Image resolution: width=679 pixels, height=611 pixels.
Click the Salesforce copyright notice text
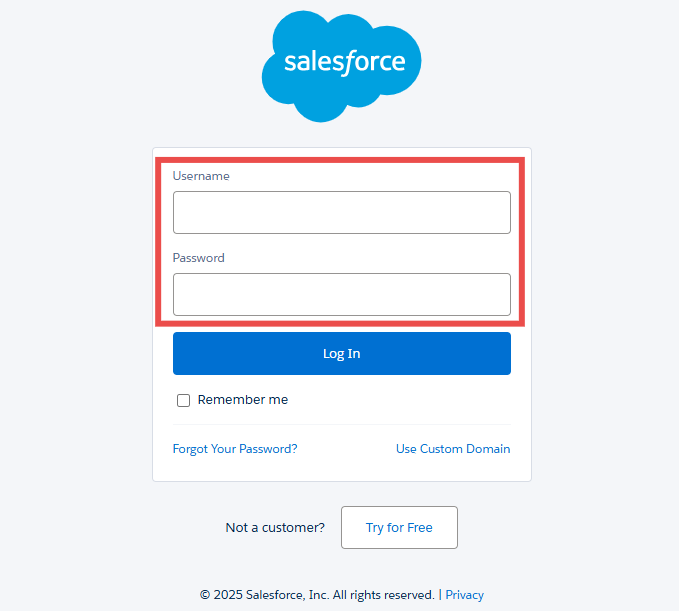click(x=317, y=594)
